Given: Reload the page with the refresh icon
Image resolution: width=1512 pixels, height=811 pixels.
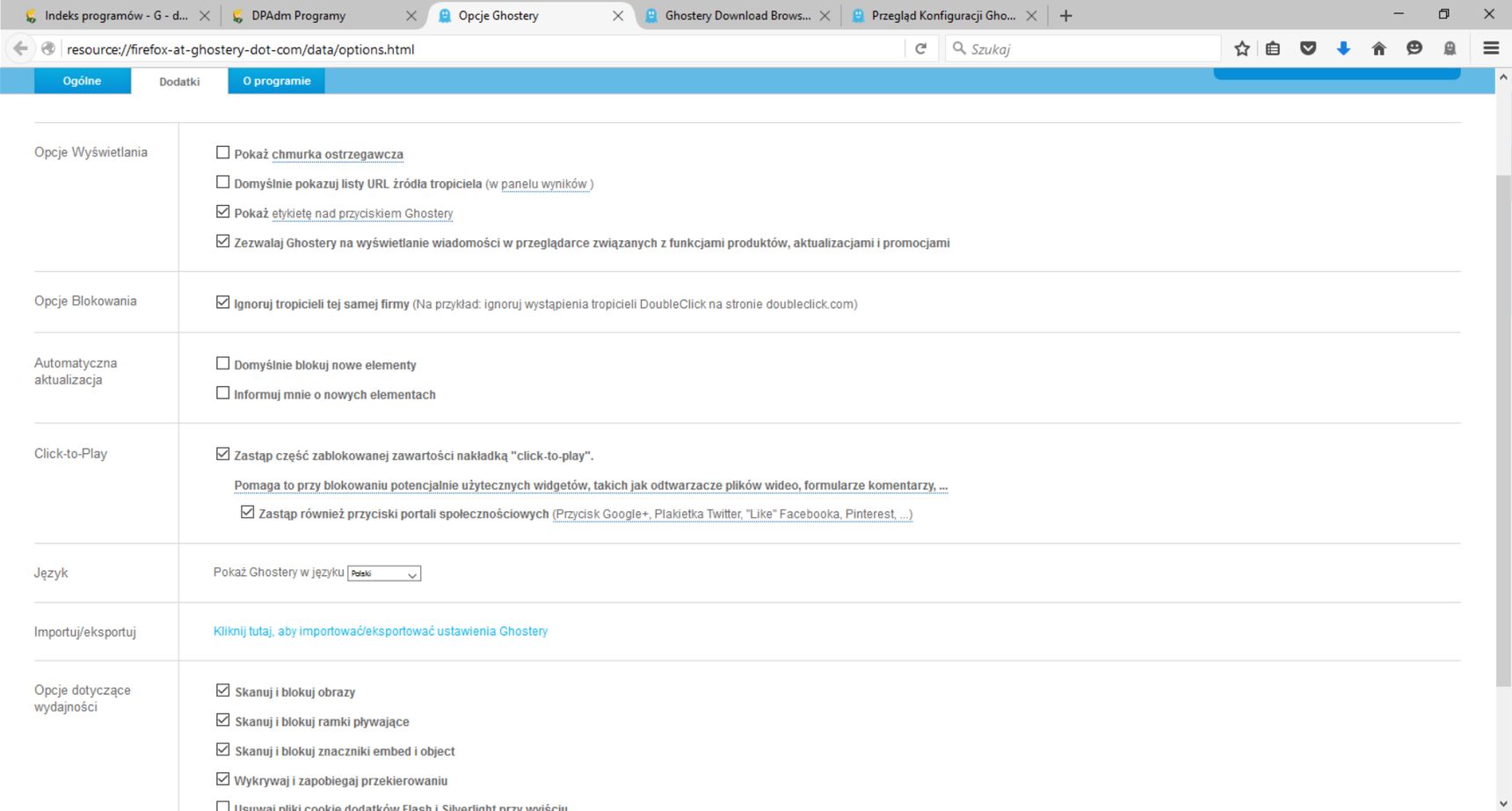Looking at the screenshot, I should [920, 48].
